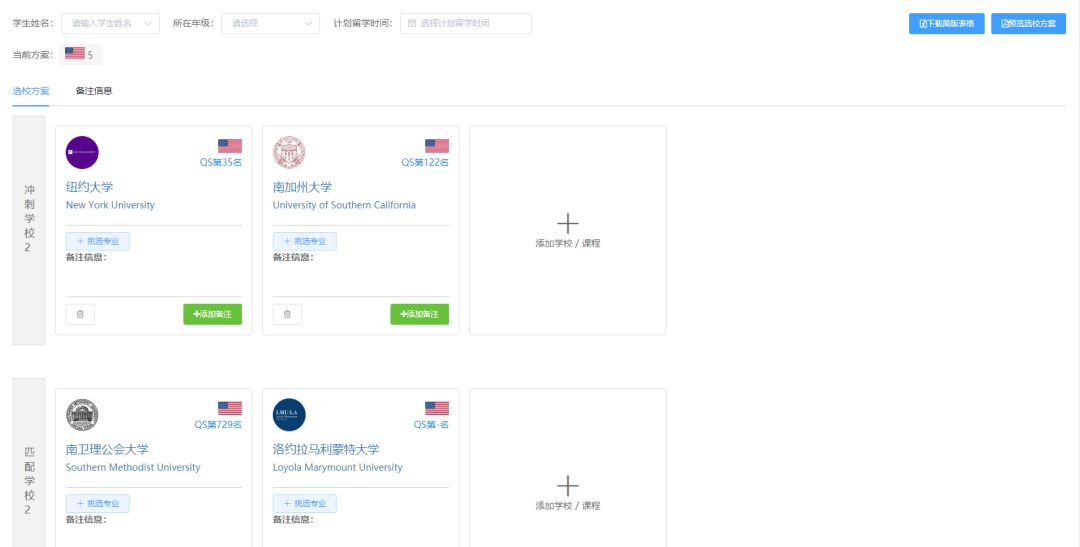1080x547 pixels.
Task: Click the US flag next to current plan
Action: [75, 54]
